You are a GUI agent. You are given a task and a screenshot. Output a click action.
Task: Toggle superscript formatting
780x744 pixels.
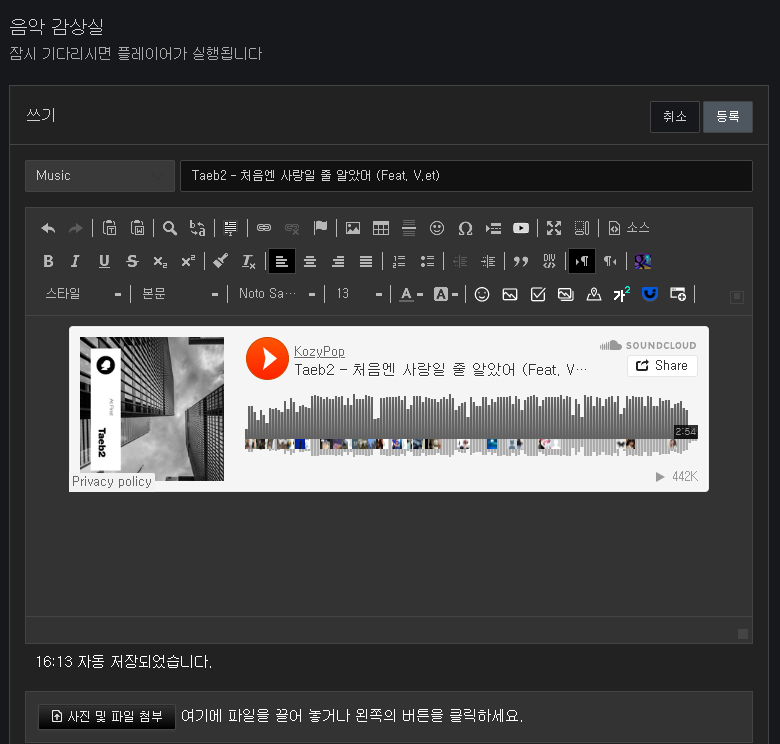188,261
